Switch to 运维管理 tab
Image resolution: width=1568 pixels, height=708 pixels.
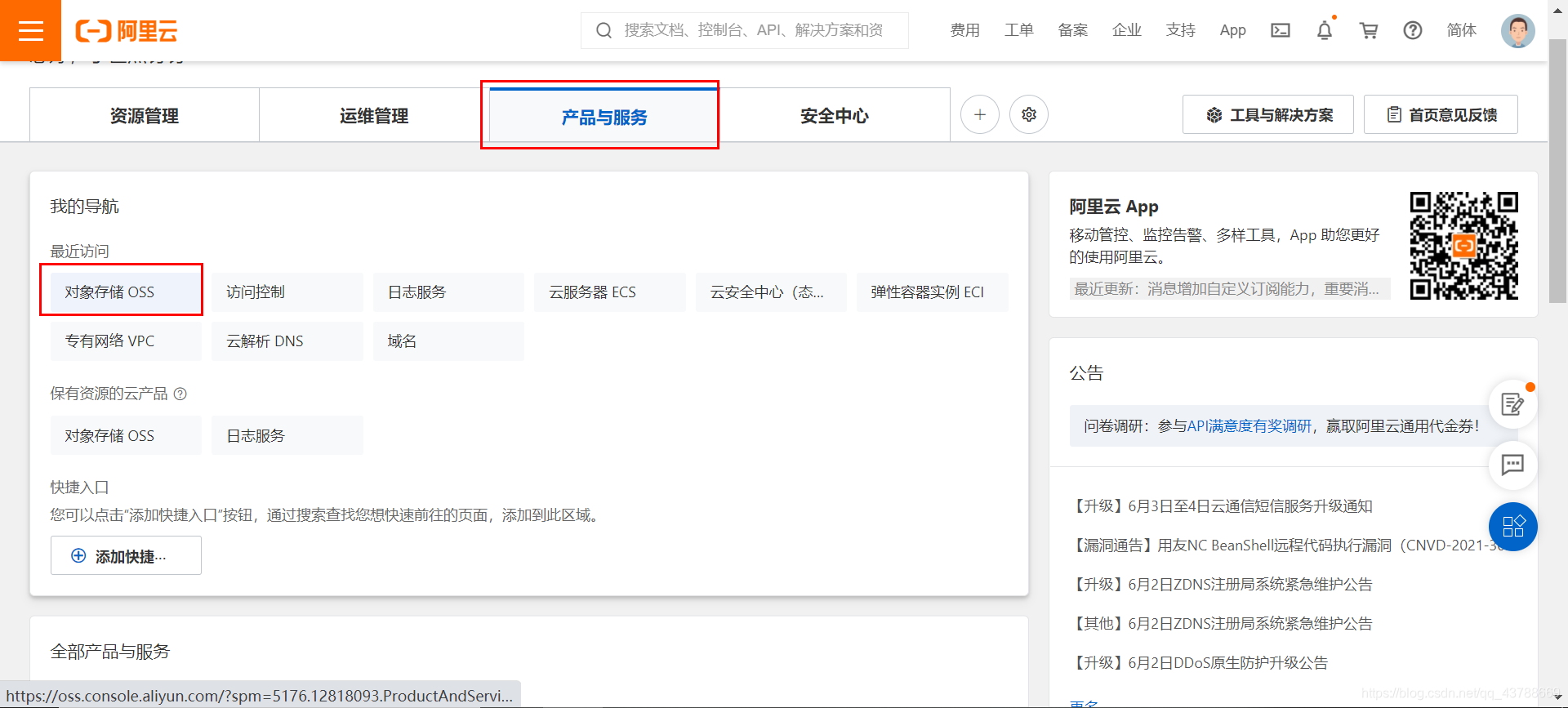tap(374, 115)
